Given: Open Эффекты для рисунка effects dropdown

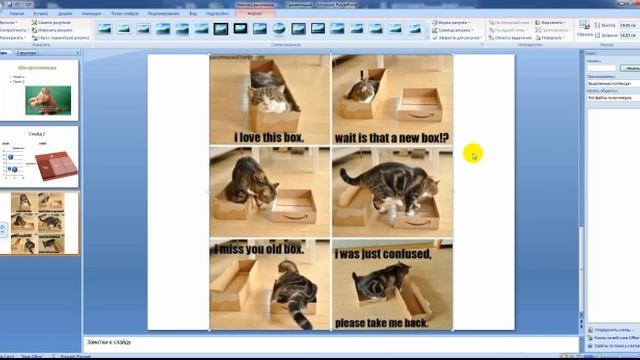Looking at the screenshot, I should pyautogui.click(x=457, y=38).
